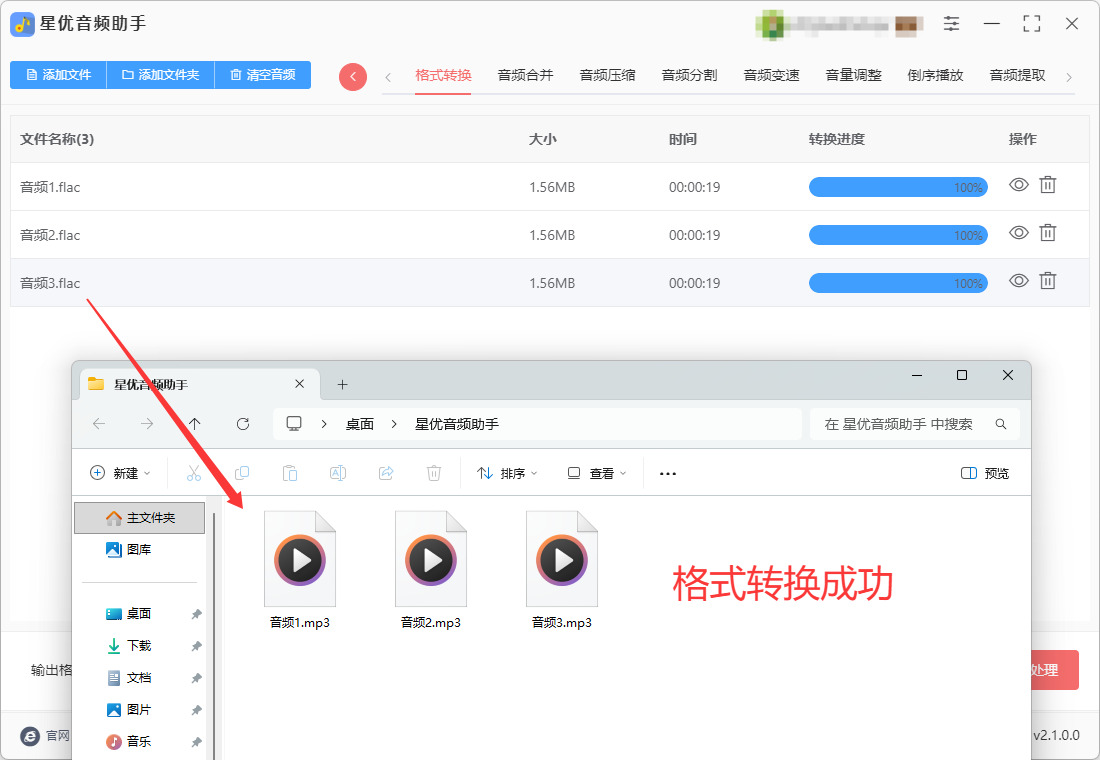Switch to the 音量调整 tab
The image size is (1100, 760).
854,76
